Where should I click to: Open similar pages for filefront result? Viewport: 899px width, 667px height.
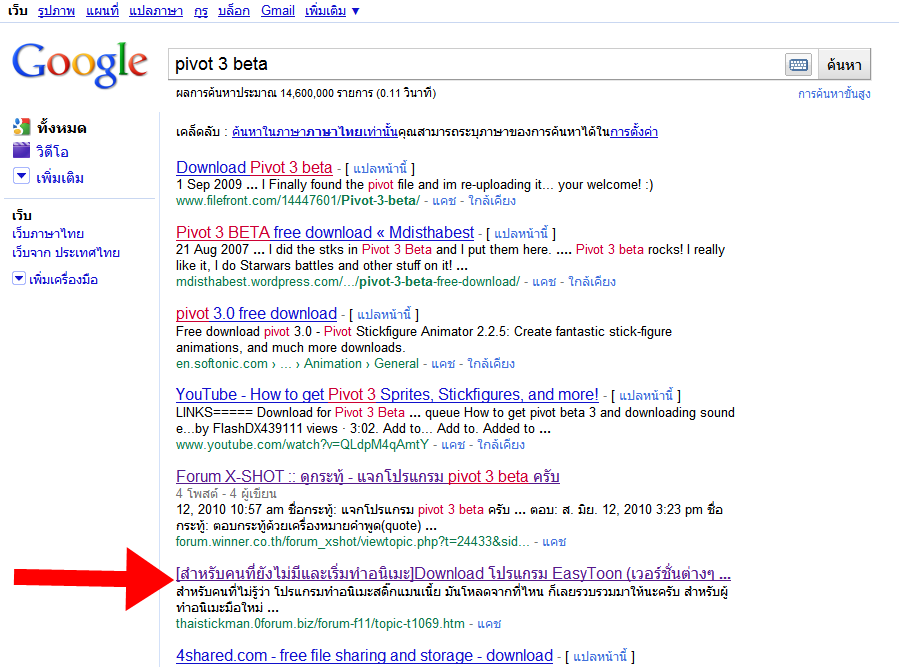[x=492, y=201]
